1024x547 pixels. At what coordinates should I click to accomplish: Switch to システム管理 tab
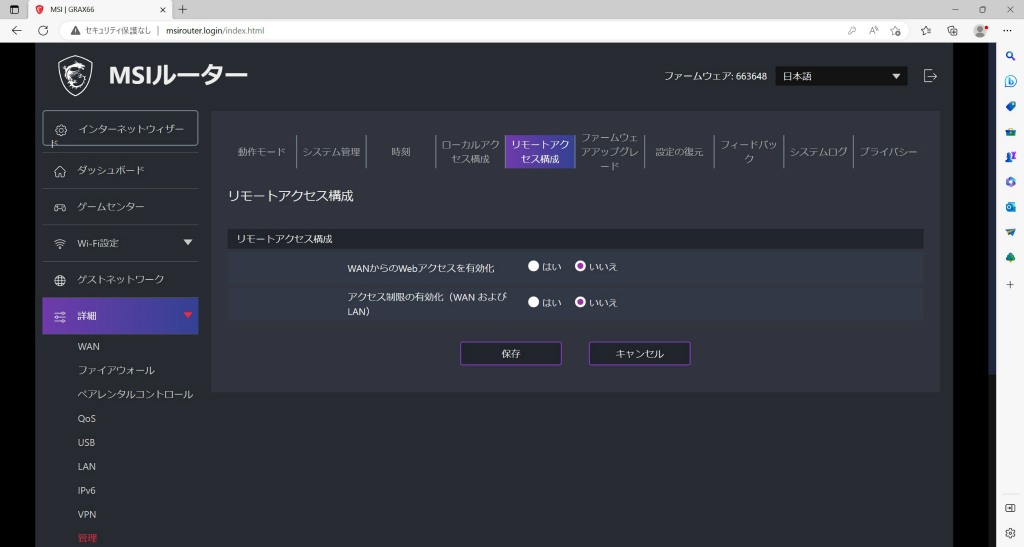[x=331, y=152]
